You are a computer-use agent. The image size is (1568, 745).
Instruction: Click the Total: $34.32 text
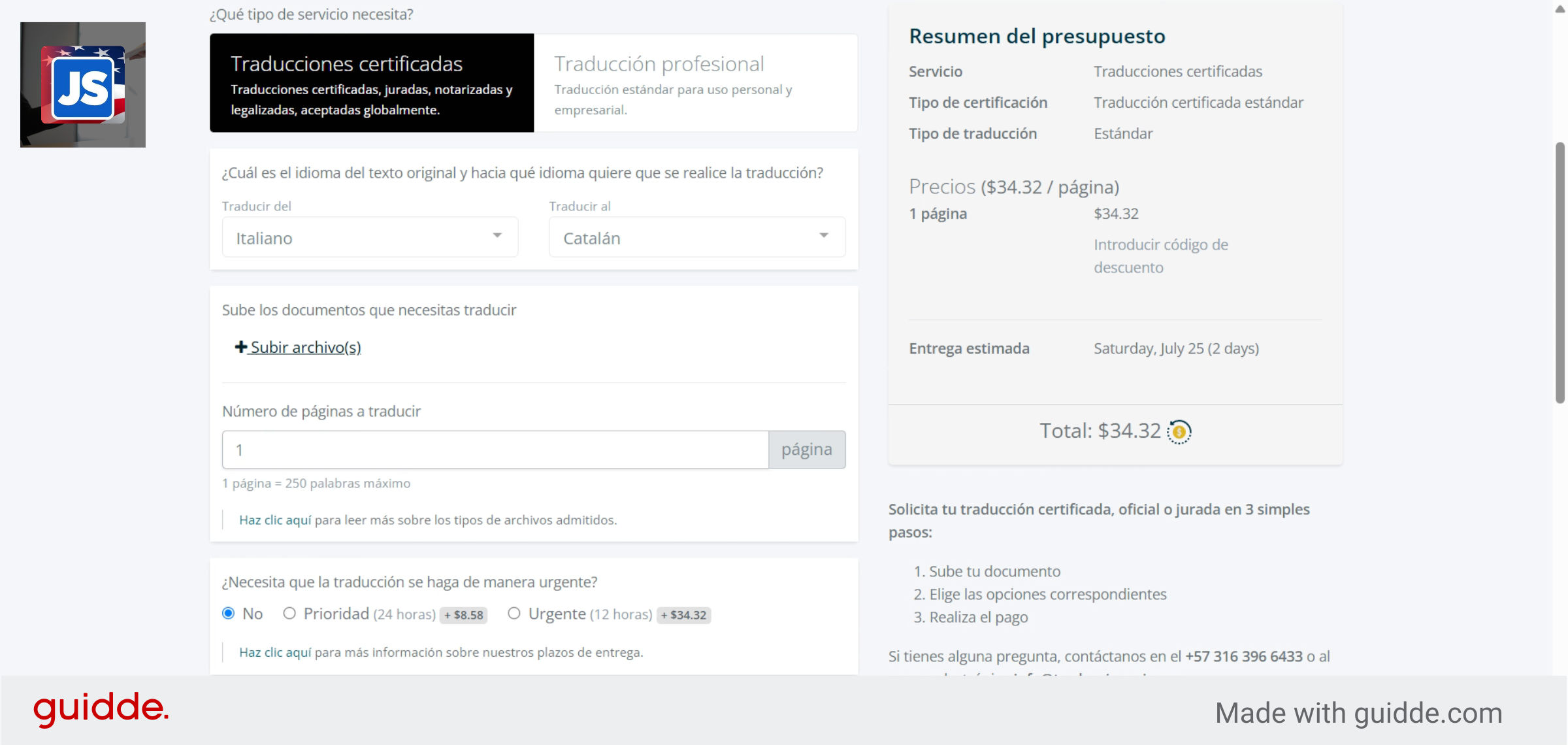point(1100,431)
